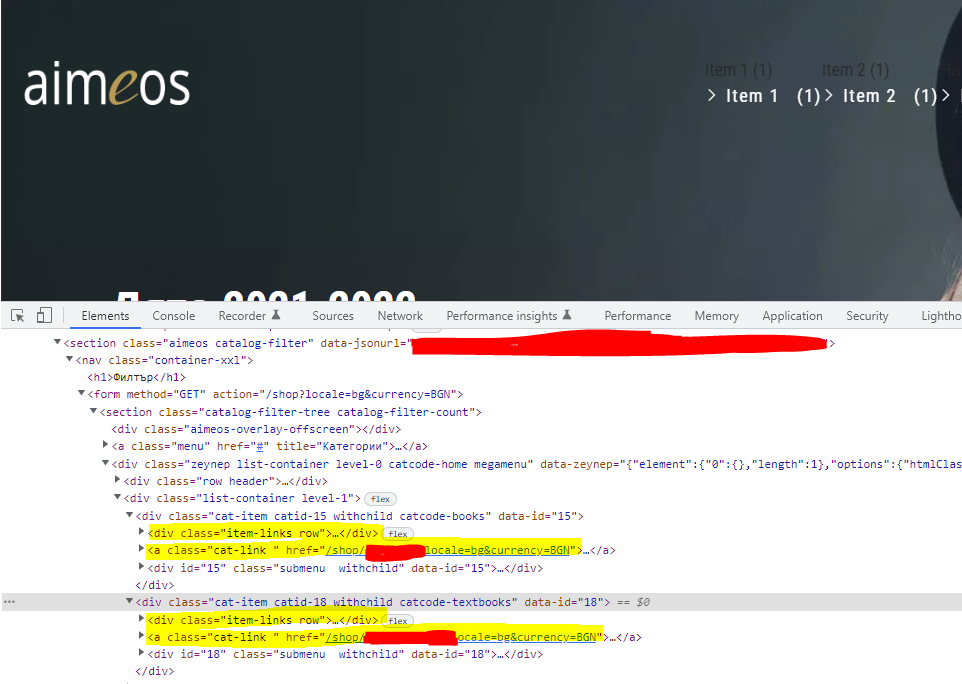
Task: Expand the submenu div id 18
Action: 141,653
